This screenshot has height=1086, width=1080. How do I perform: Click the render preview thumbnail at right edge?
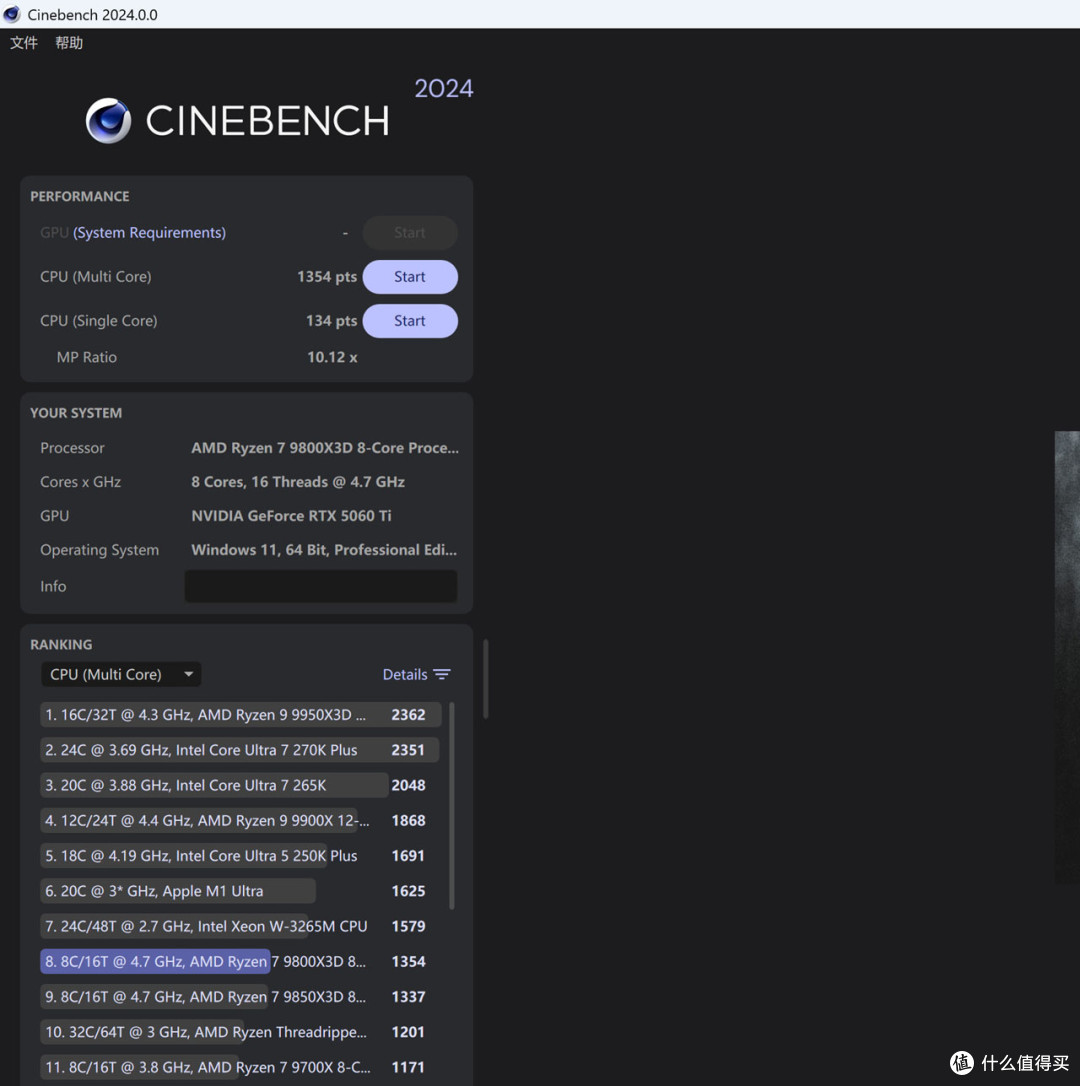pos(1067,657)
